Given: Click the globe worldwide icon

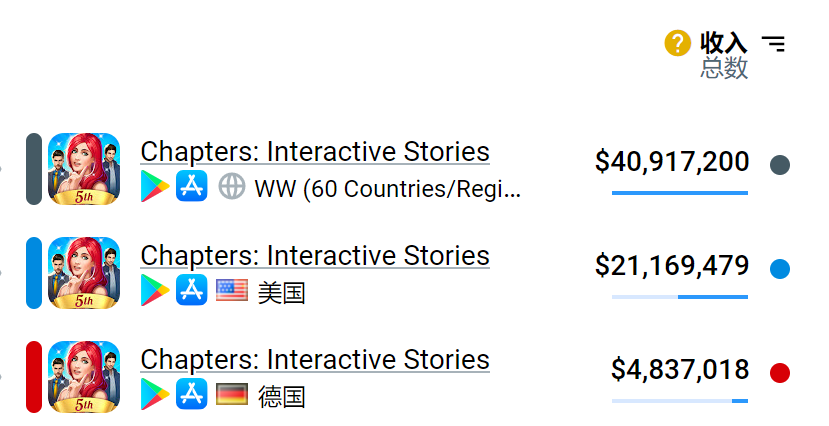Looking at the screenshot, I should coord(231,187).
